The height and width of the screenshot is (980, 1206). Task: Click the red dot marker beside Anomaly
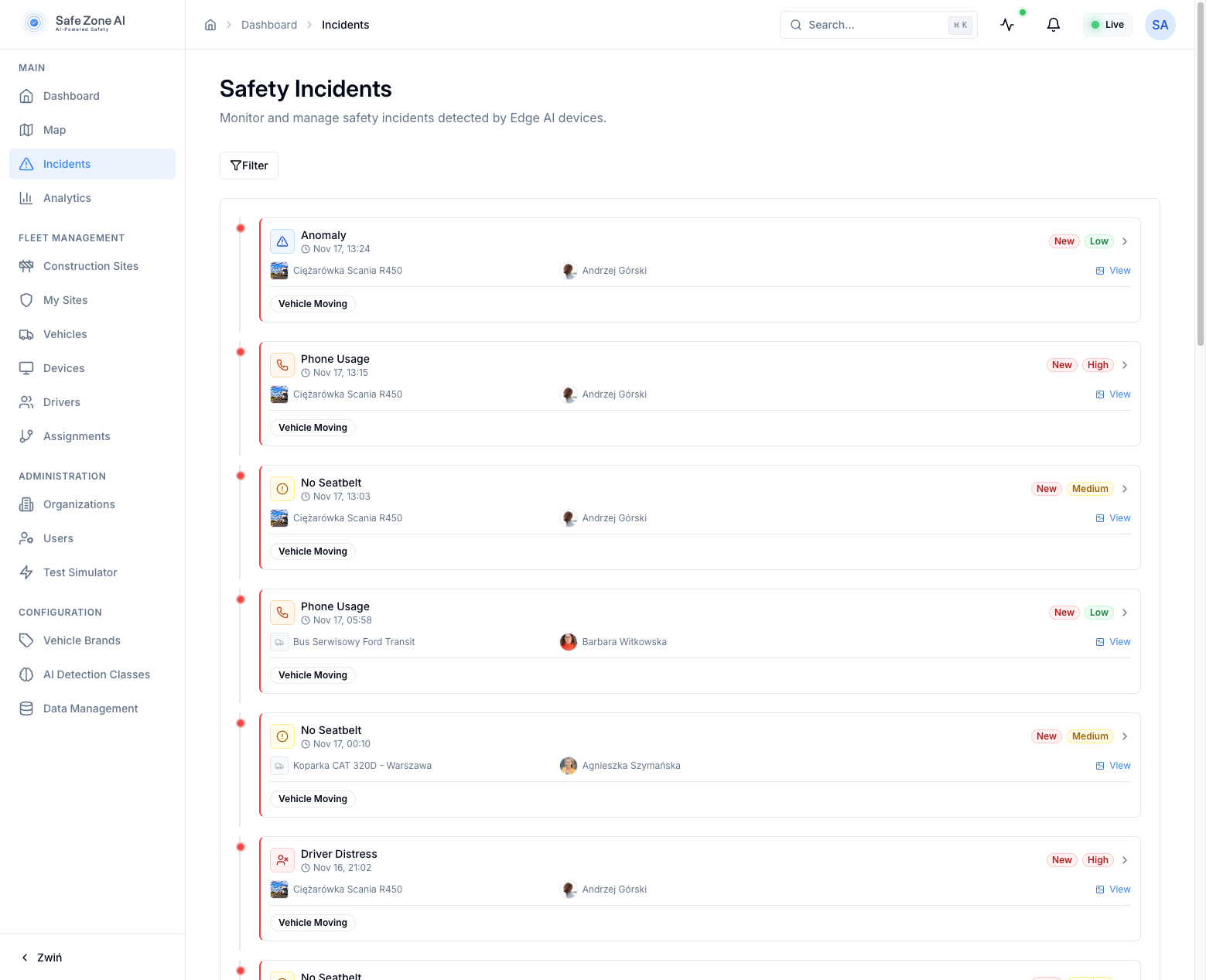(240, 228)
